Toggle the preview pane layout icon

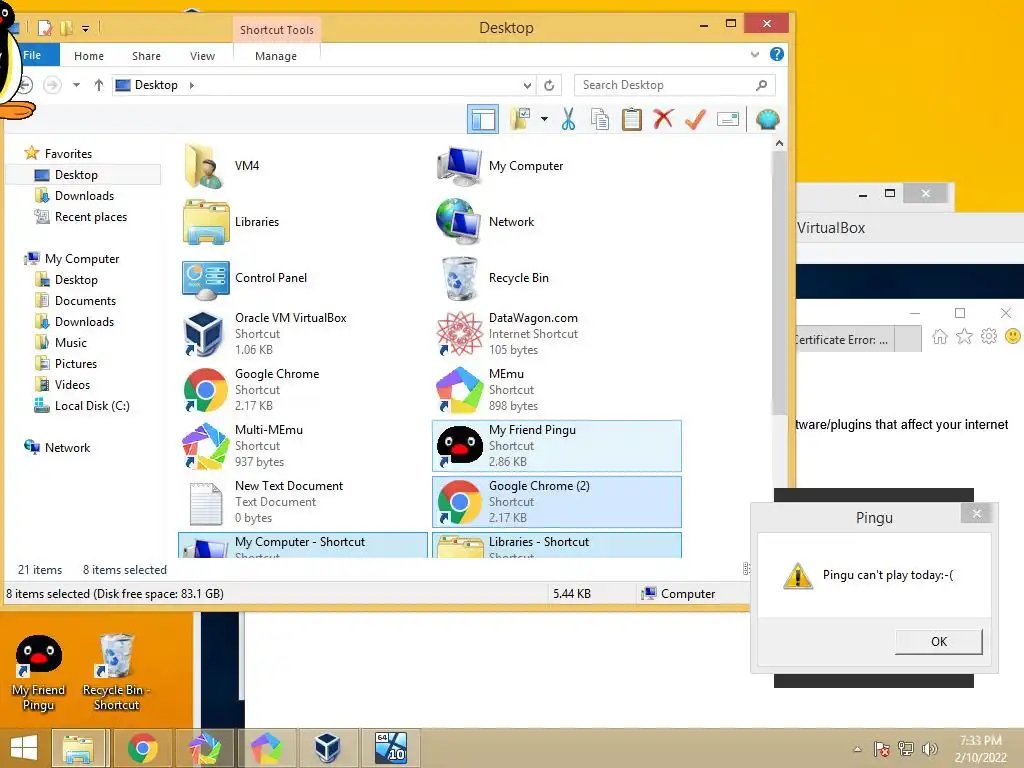click(483, 120)
